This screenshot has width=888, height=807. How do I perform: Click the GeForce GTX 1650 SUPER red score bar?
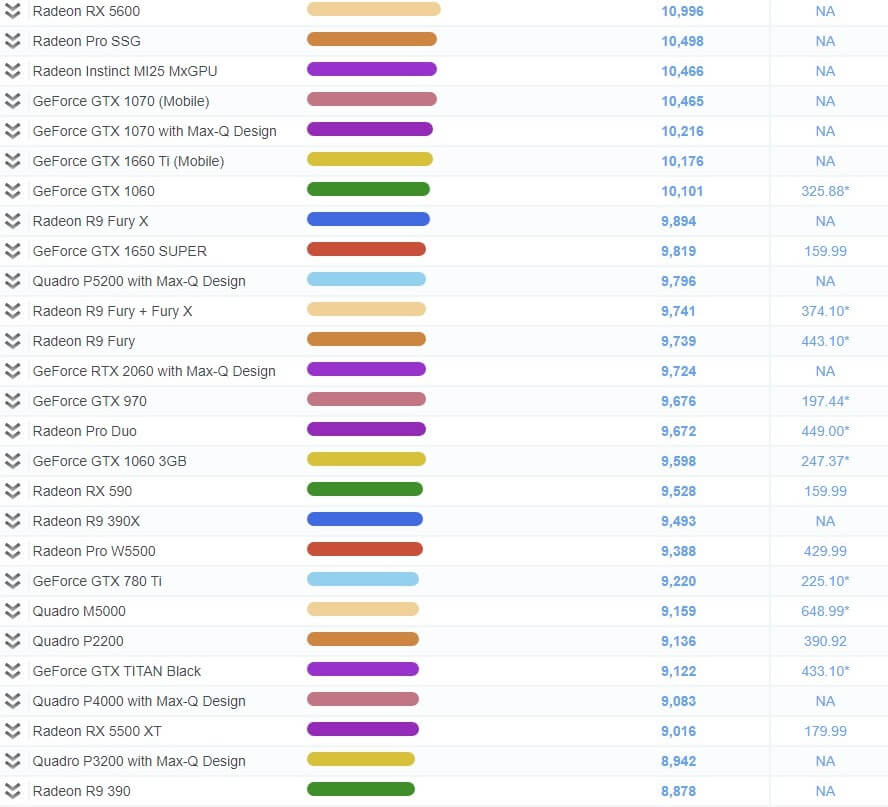(x=366, y=249)
